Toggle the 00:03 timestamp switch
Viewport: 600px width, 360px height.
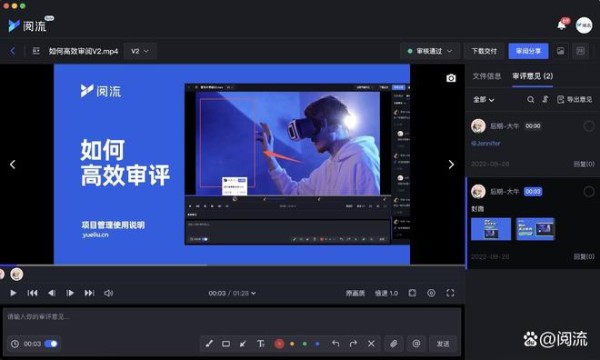[x=51, y=344]
